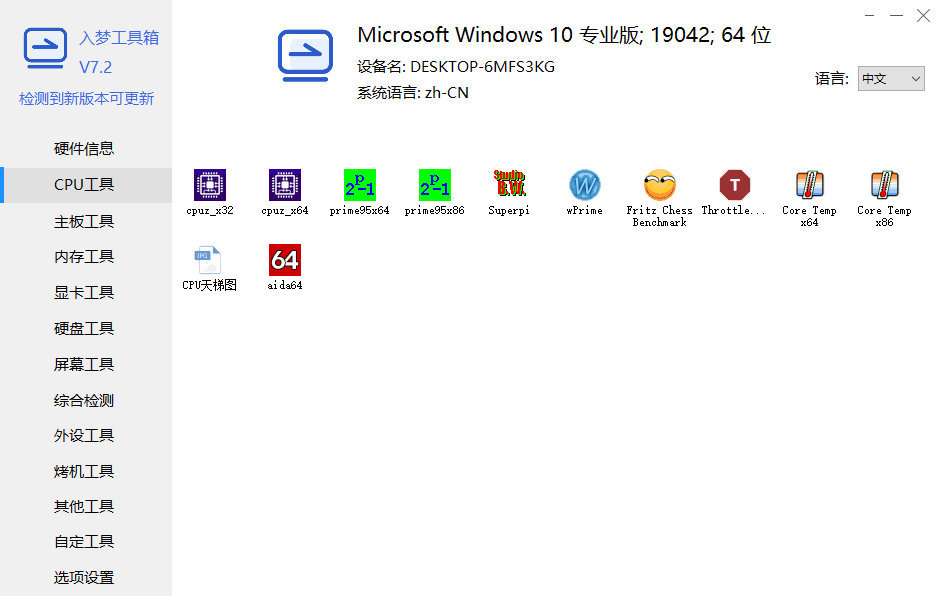
Task: Open 其他工具 in the sidebar
Action: click(x=86, y=507)
